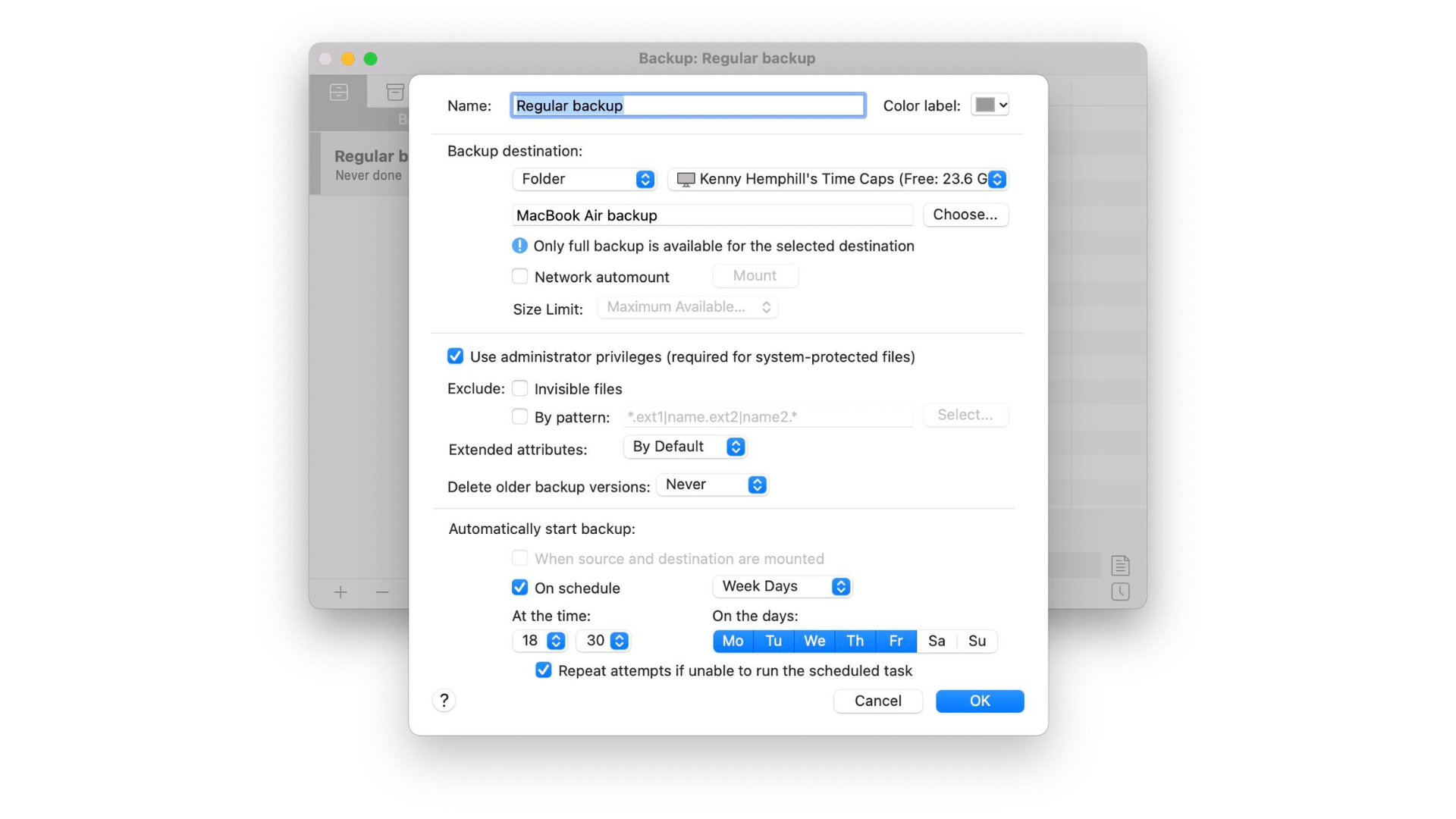Open the log document icon
The height and width of the screenshot is (819, 1456).
tap(1120, 566)
